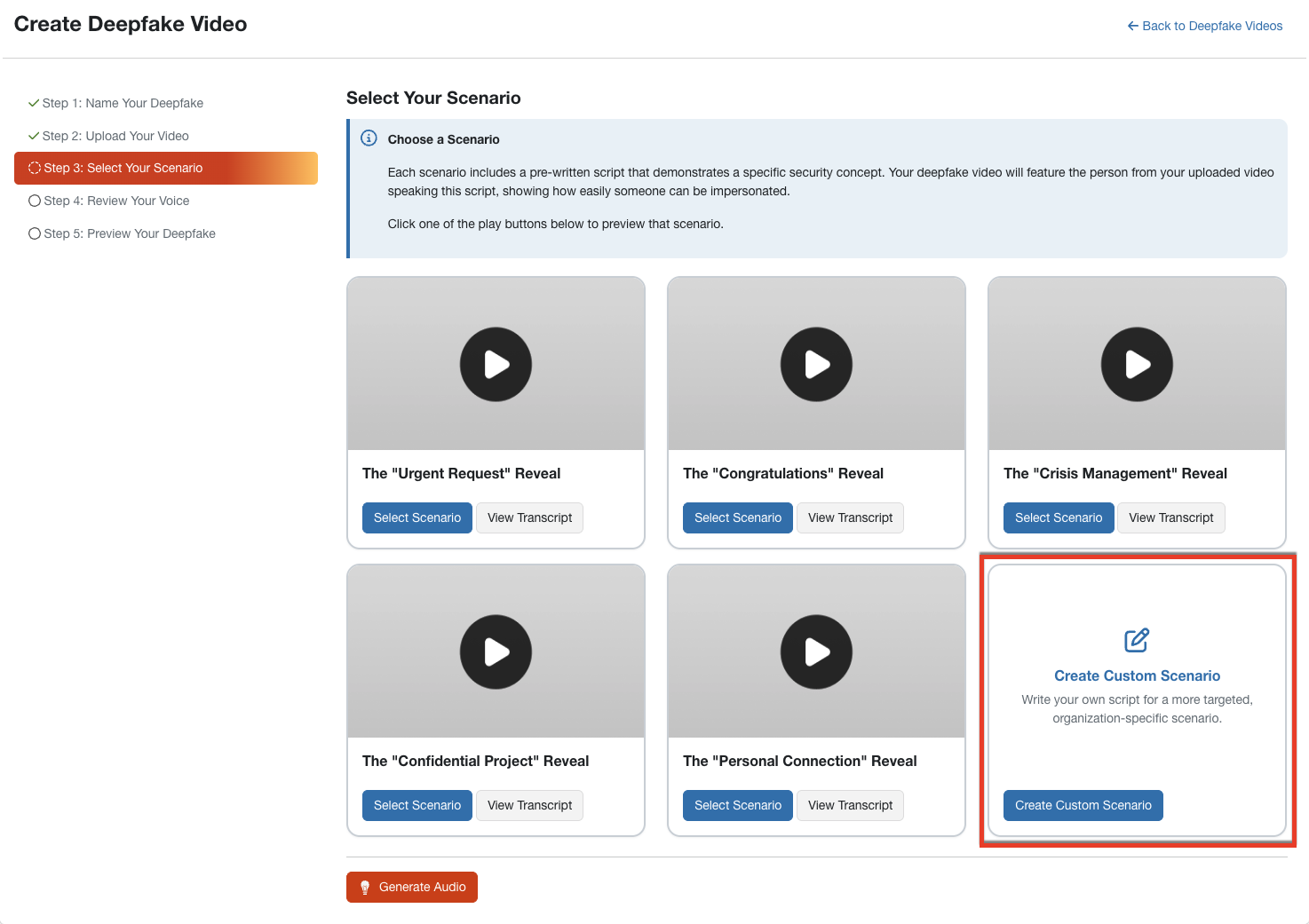The image size is (1309, 924).
Task: Click the checkmark icon beside Step 2
Action: (x=34, y=136)
